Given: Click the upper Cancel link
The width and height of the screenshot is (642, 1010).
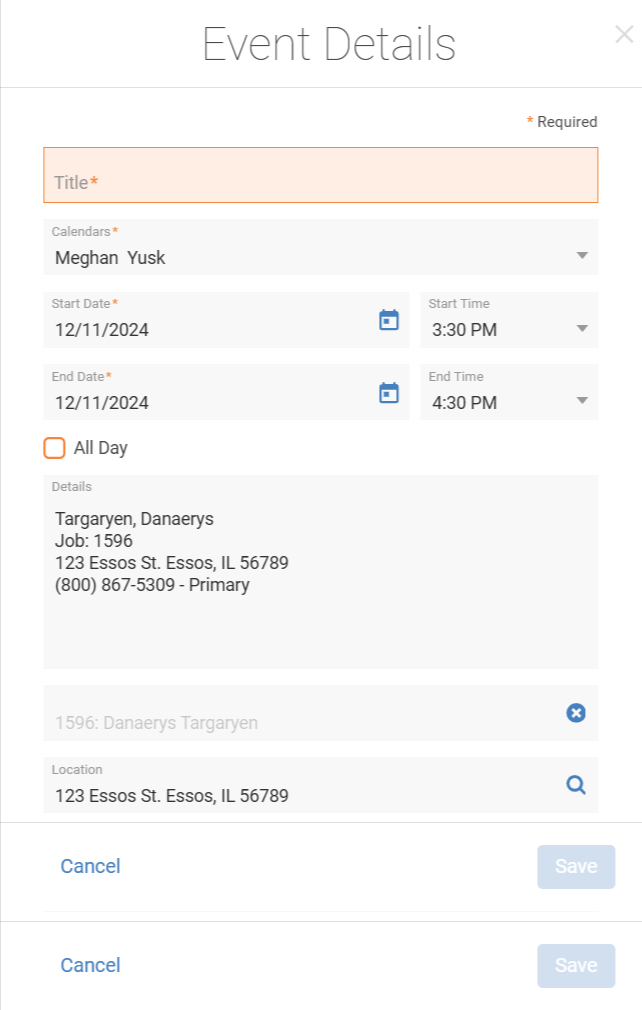Looking at the screenshot, I should point(90,866).
